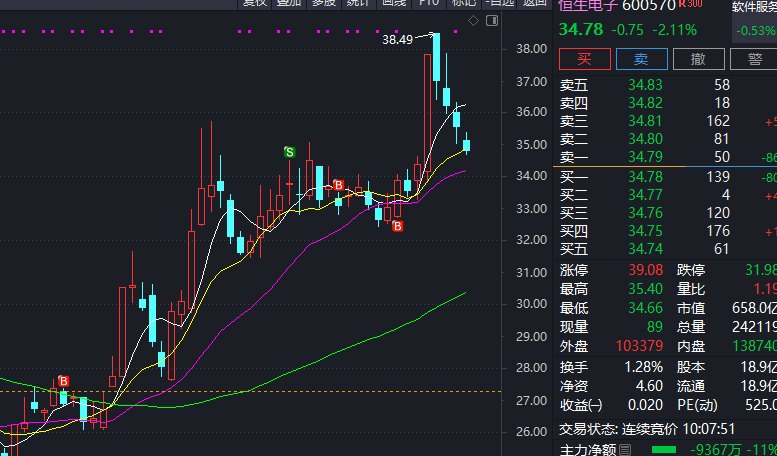Click the 市值 market cap label

point(691,308)
